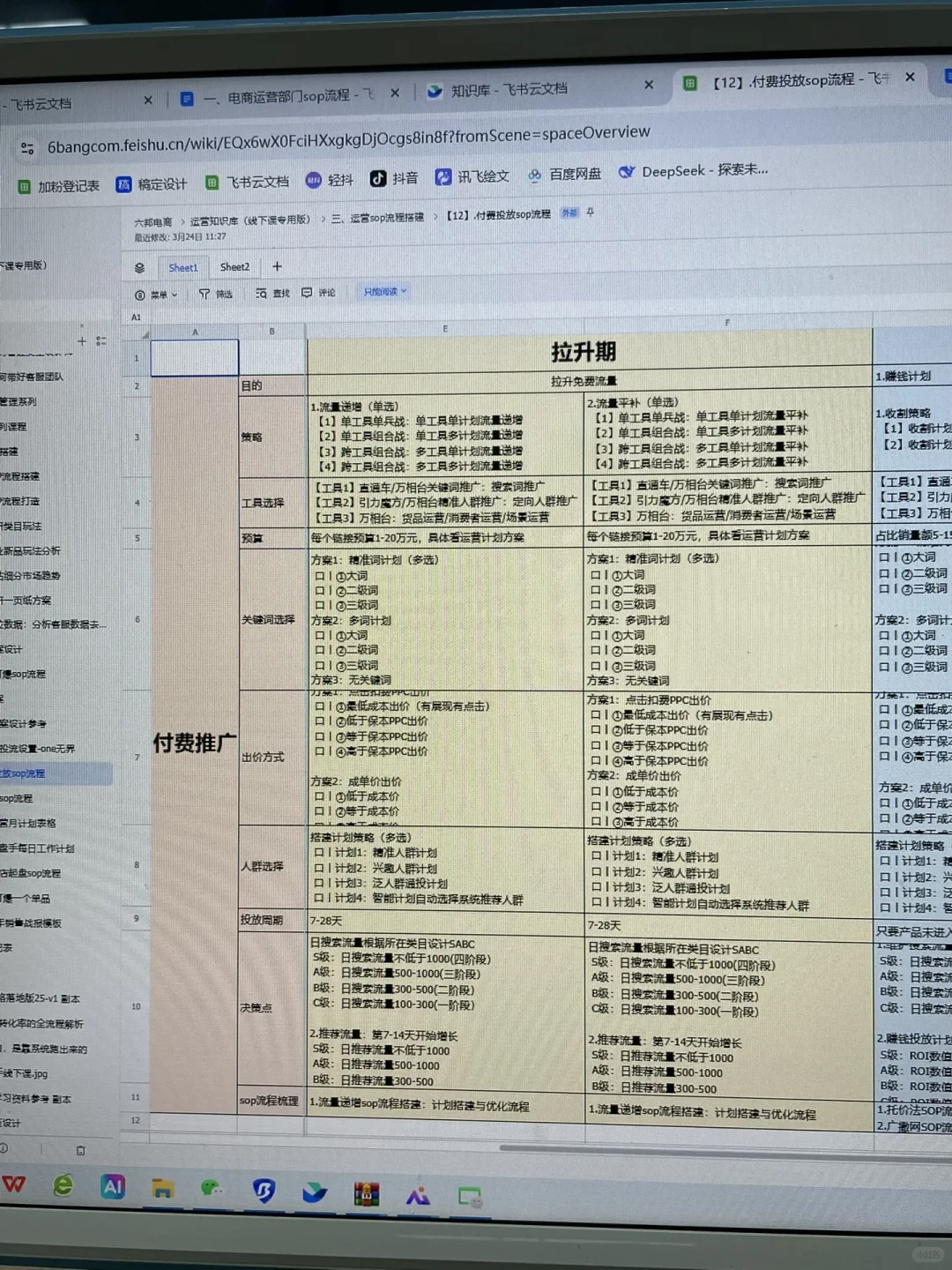Viewport: 952px width, 1270px height.
Task: Open the 只能阅读 mode dropdown
Action: tap(383, 291)
